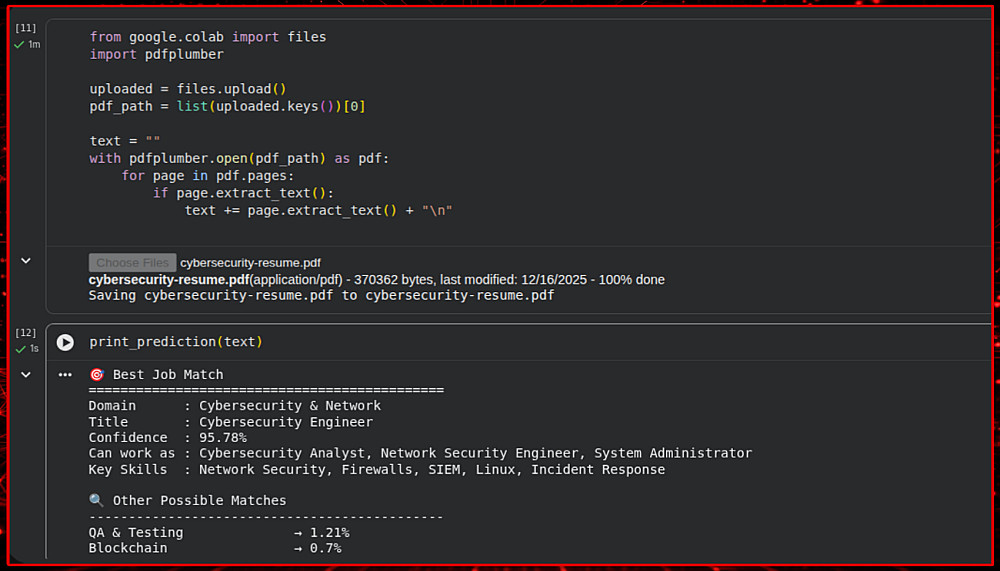Click the bold cybersecurity-resume.pdf upload entry
Image resolution: width=1000 pixels, height=571 pixels.
tap(168, 279)
